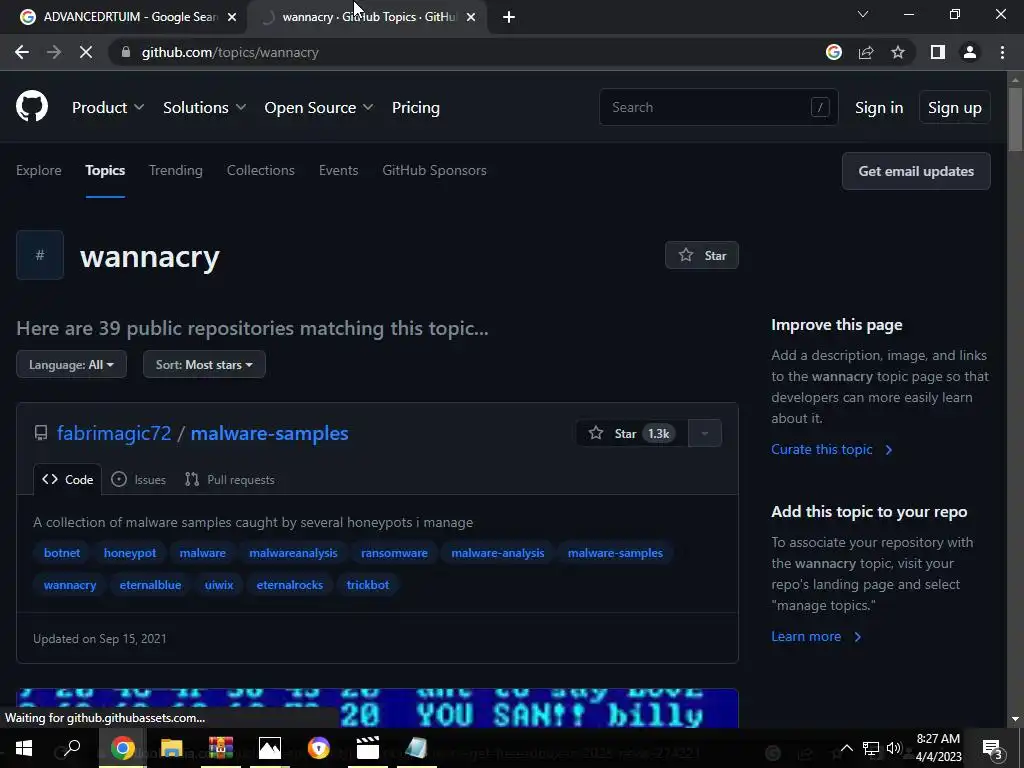
Task: Click the page vertical scrollbar thumb
Action: click(1015, 119)
